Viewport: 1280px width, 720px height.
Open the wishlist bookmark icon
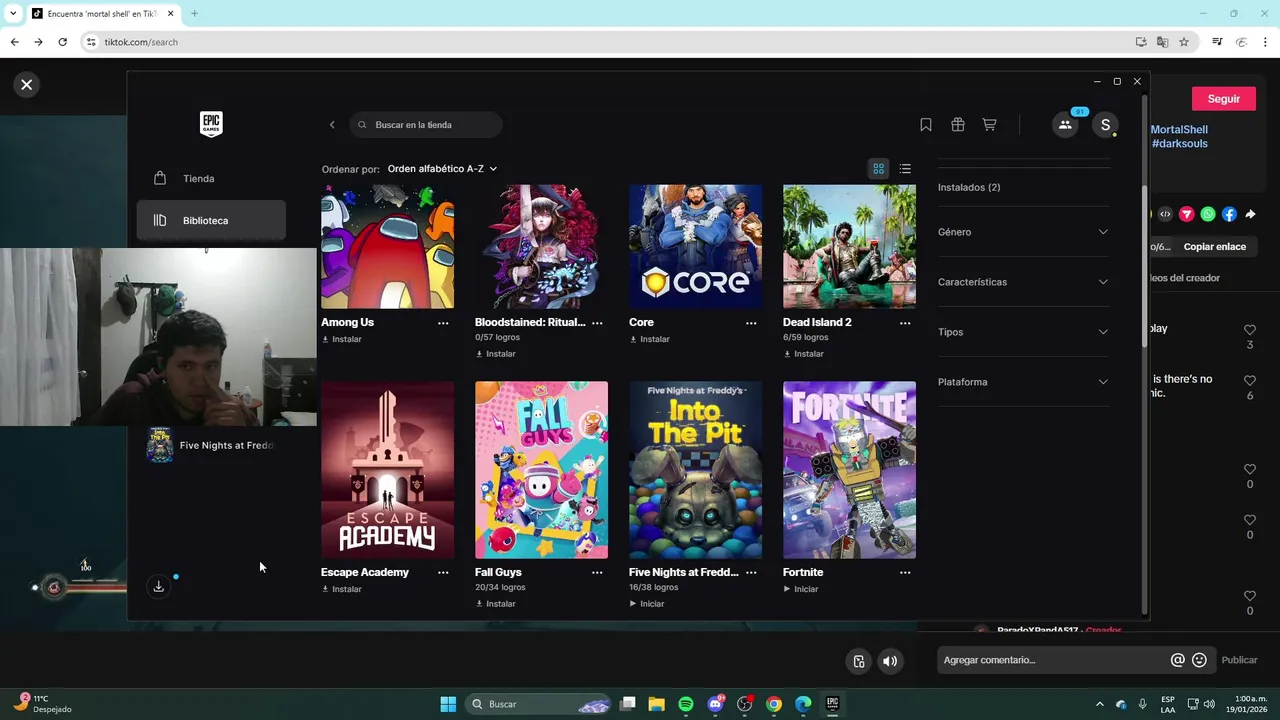[x=926, y=125]
